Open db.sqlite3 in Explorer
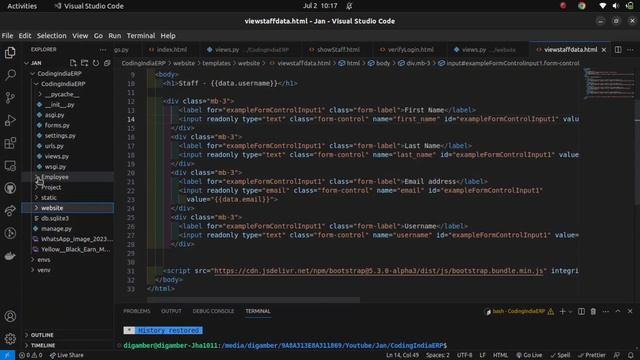 pyautogui.click(x=55, y=218)
